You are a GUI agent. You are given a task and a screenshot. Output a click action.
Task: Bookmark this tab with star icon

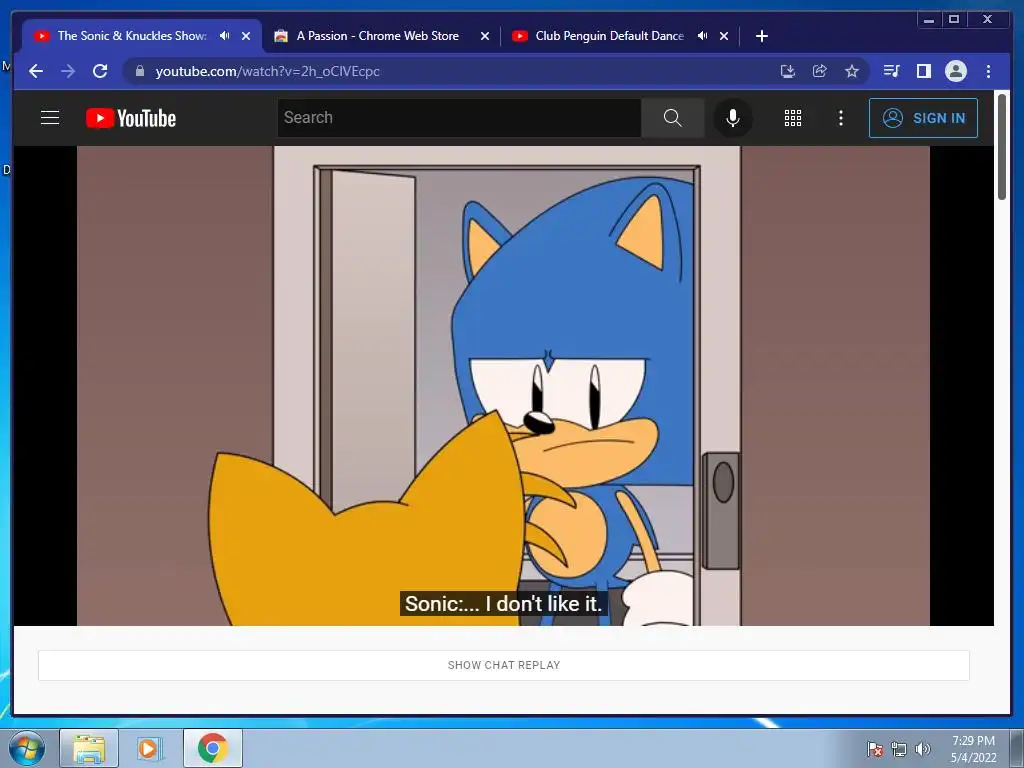coord(852,71)
